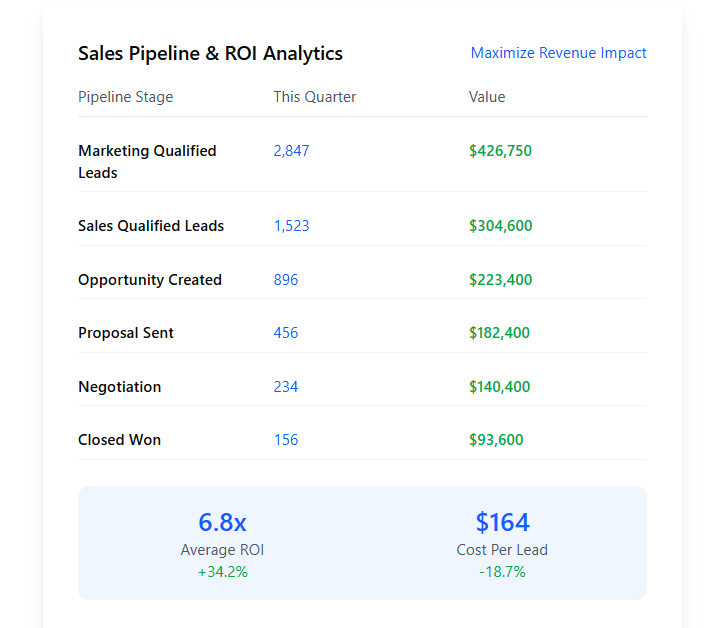Open the 156 closed won count
Viewport: 723px width, 628px height.
[286, 440]
